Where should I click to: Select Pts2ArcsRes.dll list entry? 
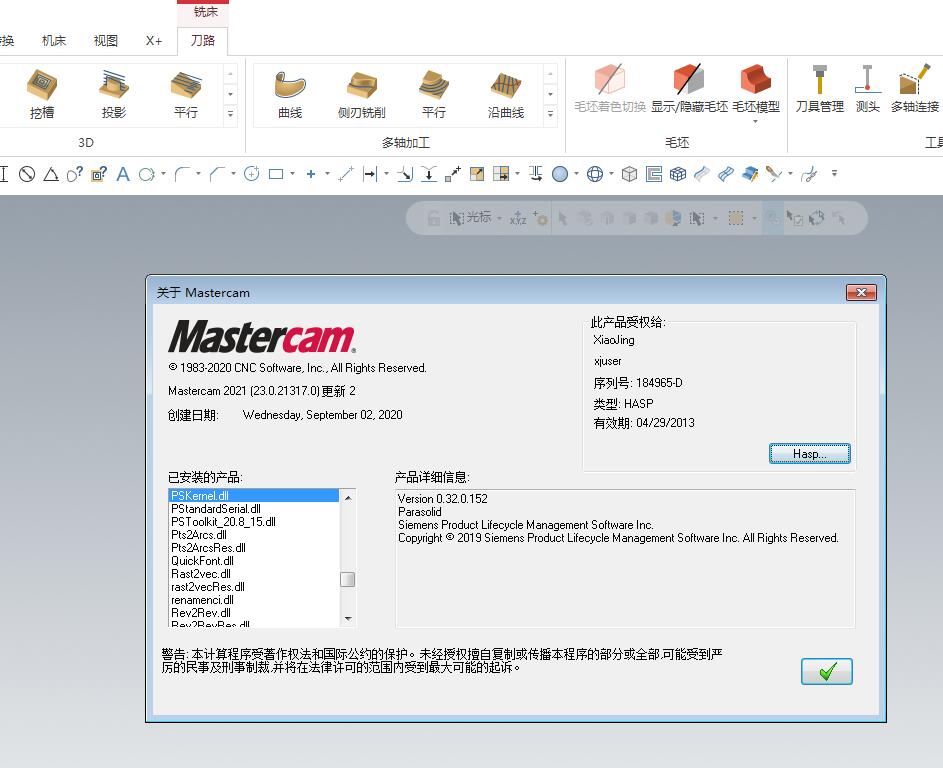[x=253, y=548]
